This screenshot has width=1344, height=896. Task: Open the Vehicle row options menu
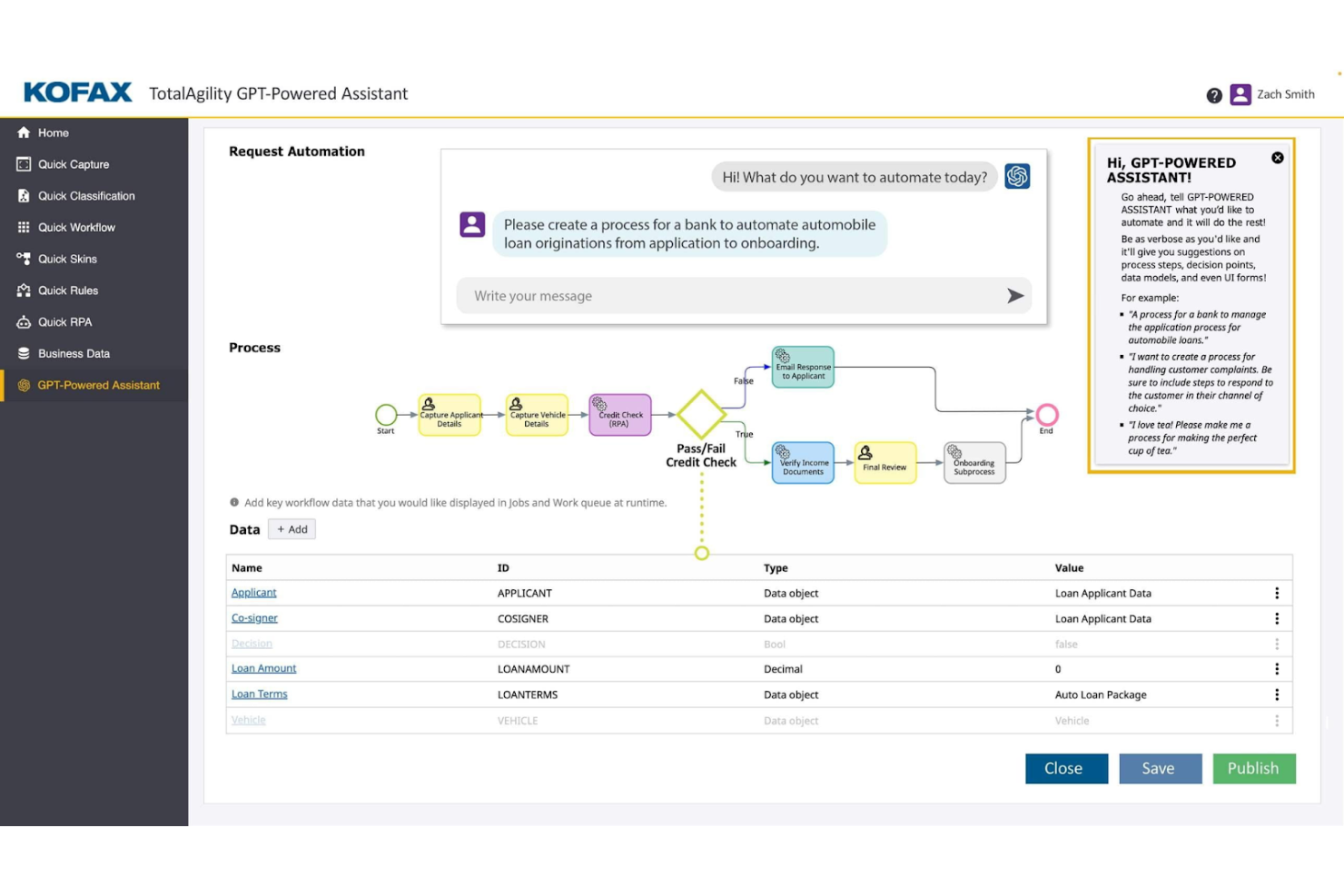point(1277,720)
